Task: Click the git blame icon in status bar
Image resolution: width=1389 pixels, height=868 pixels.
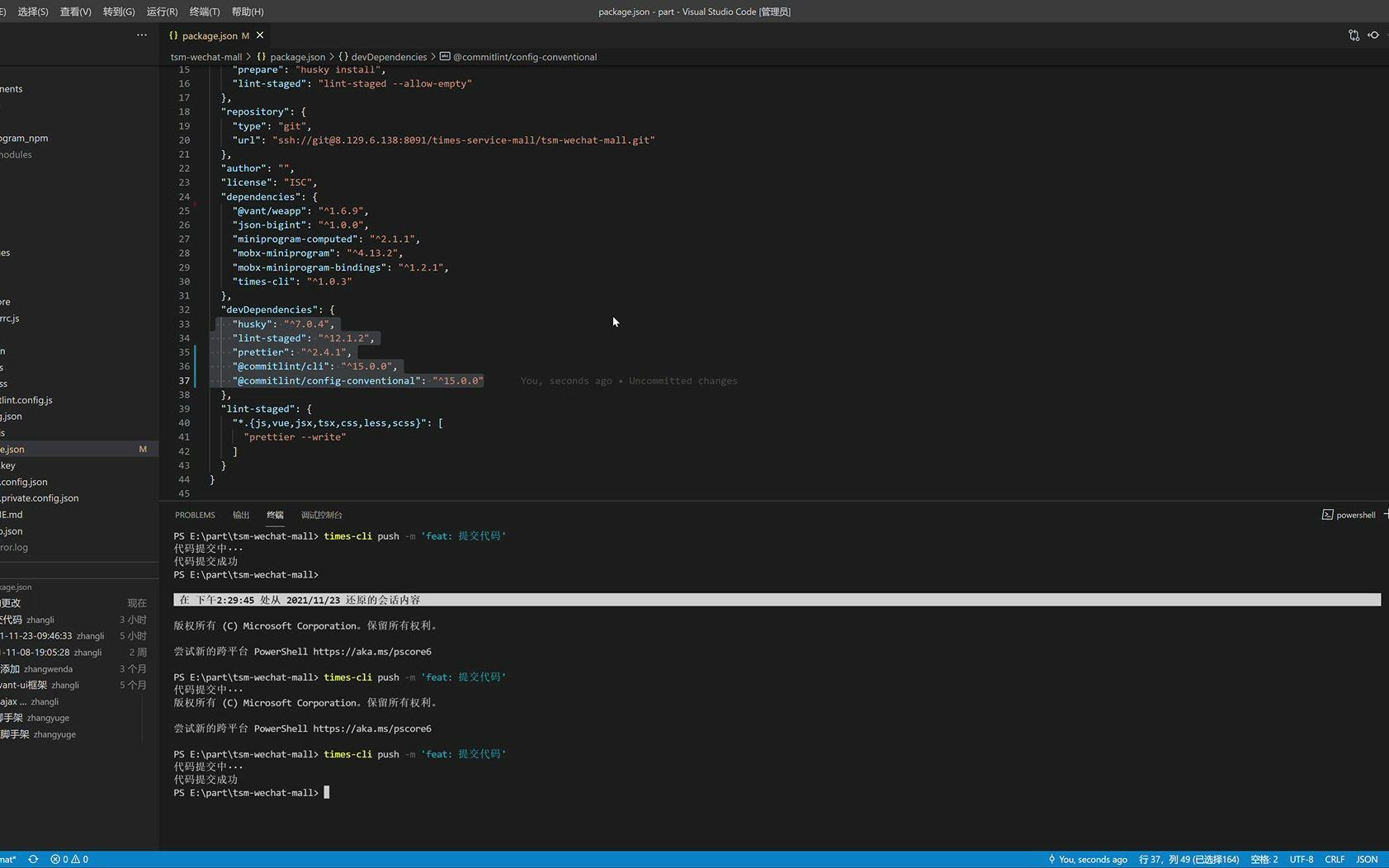Action: (1051, 859)
